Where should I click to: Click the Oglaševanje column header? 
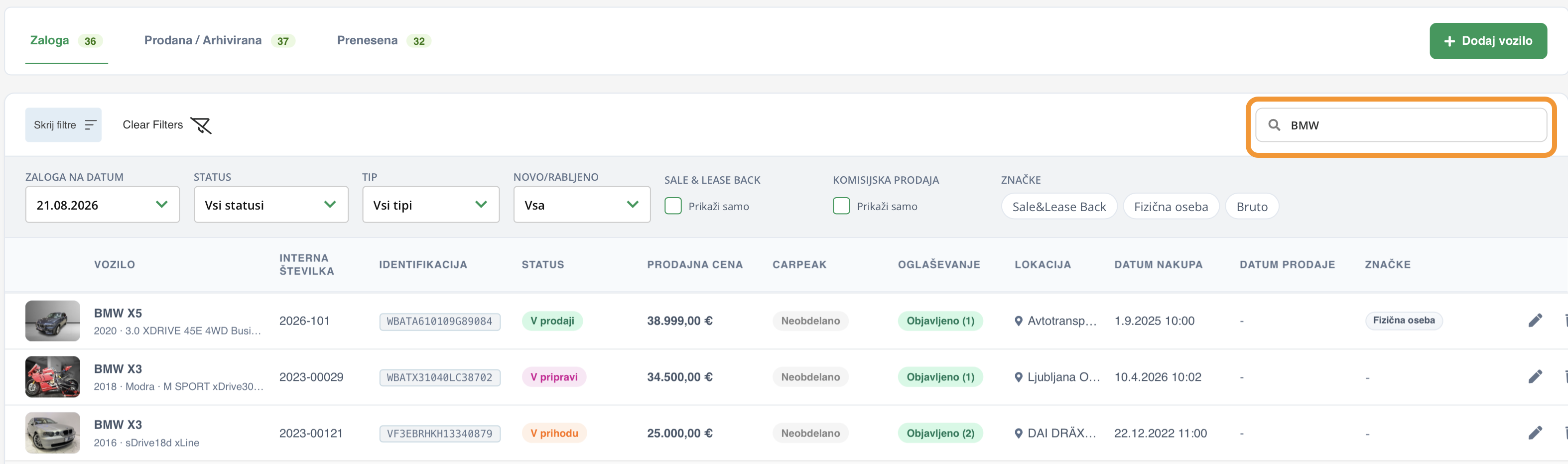pyautogui.click(x=938, y=264)
